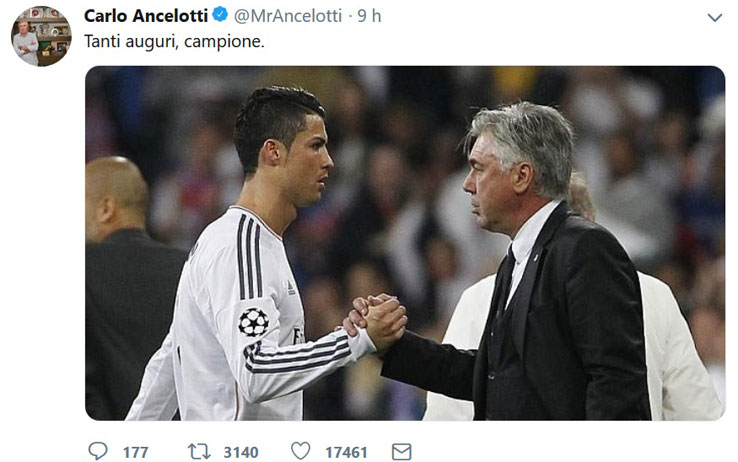
Task: Expand the tweet options chevron menu
Action: tap(714, 18)
